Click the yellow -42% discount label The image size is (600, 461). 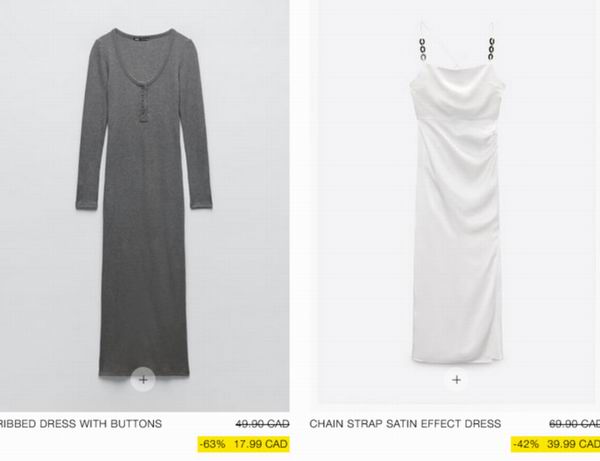pos(526,444)
